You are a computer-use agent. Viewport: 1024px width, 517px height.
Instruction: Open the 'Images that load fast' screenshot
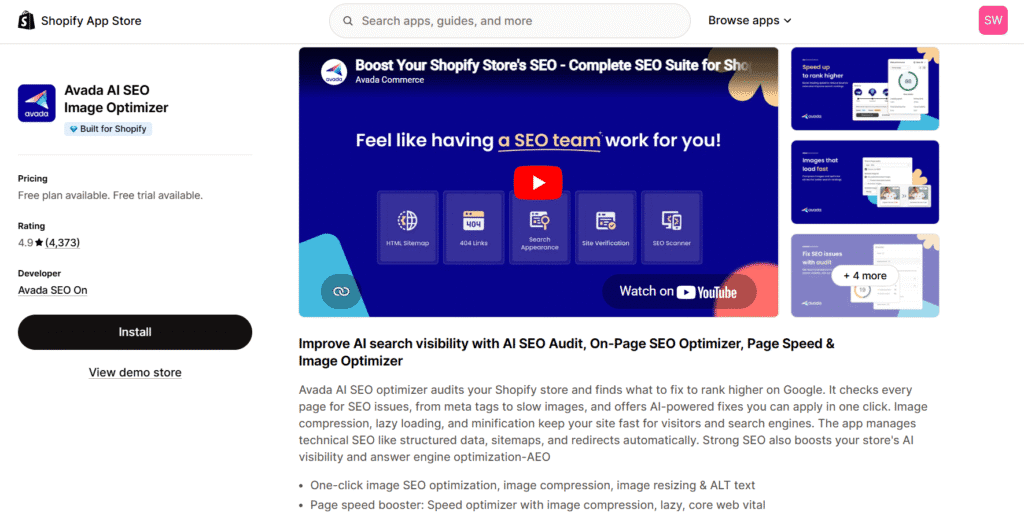point(865,182)
